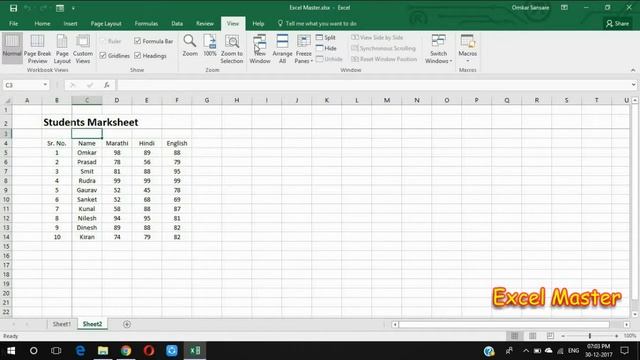Open Page Break Preview view
The image size is (640, 360).
coord(38,48)
